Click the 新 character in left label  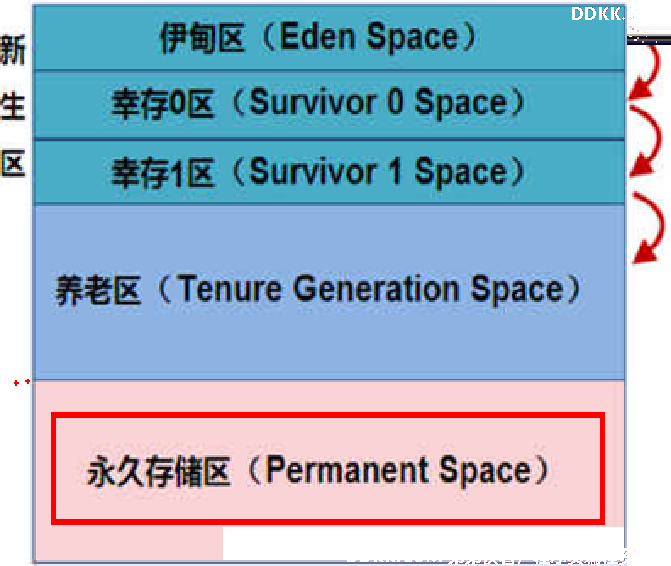pos(13,50)
